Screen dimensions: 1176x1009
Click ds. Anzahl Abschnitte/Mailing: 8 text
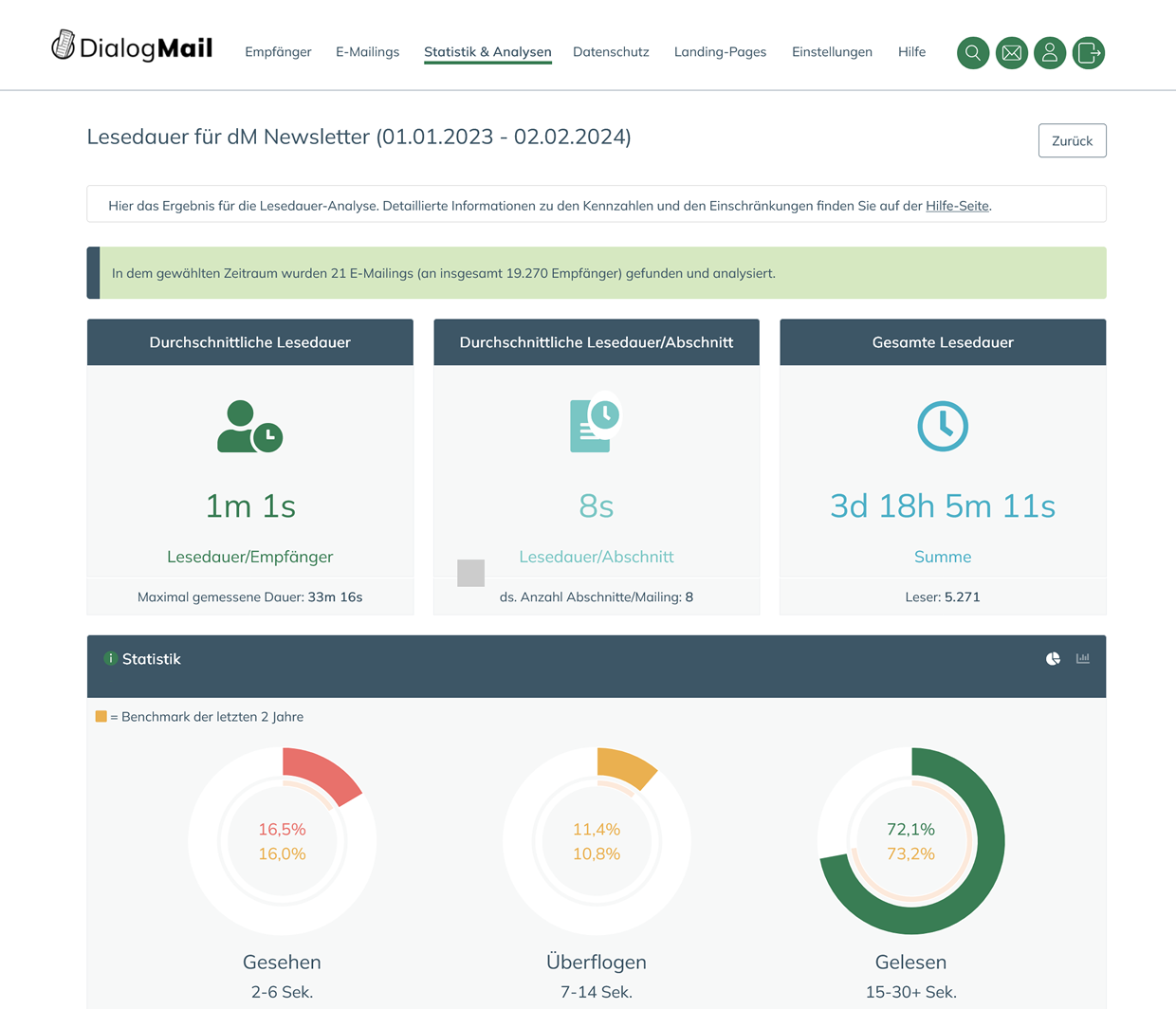click(597, 597)
